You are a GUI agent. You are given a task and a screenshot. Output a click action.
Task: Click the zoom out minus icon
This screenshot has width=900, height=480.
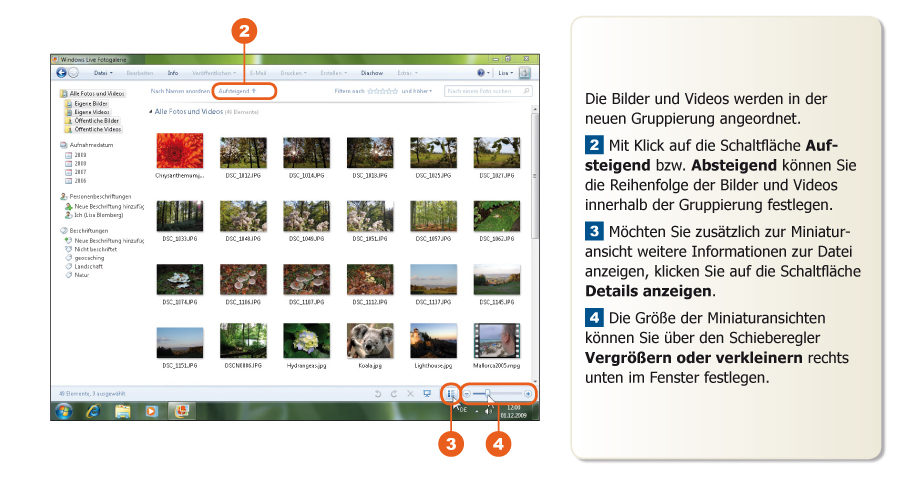(467, 394)
